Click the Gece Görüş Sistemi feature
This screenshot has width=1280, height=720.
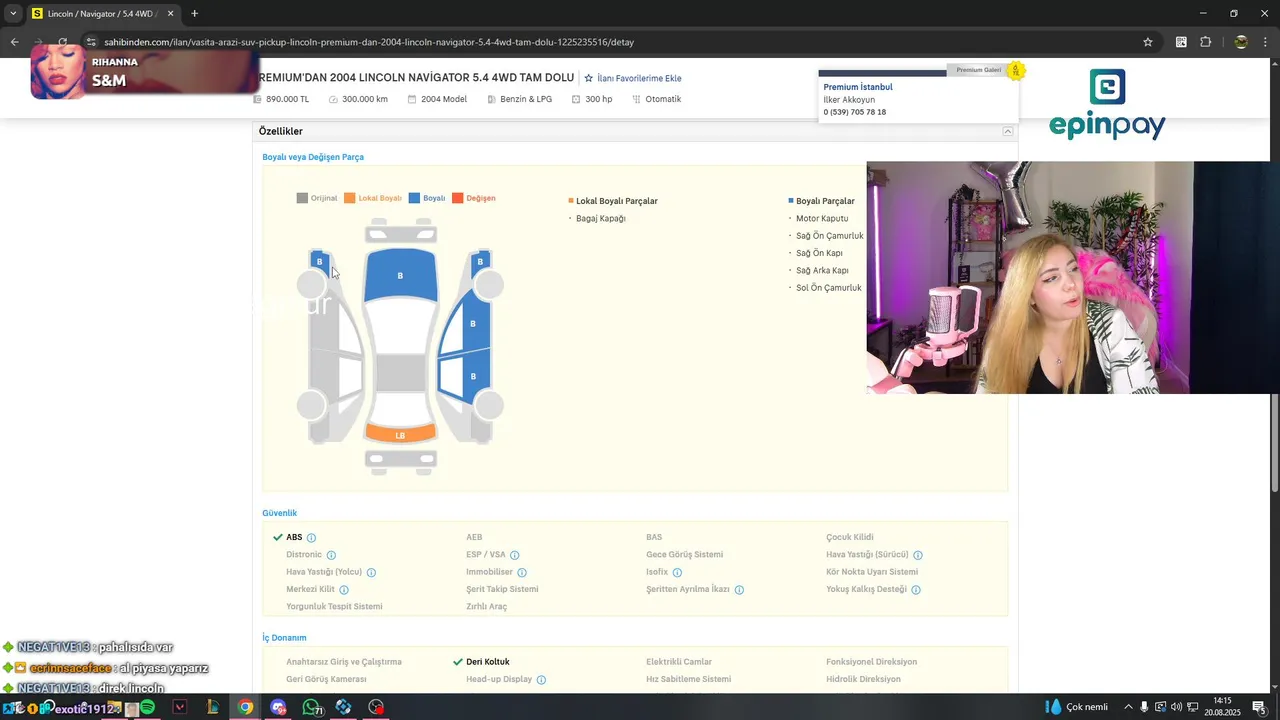(684, 554)
